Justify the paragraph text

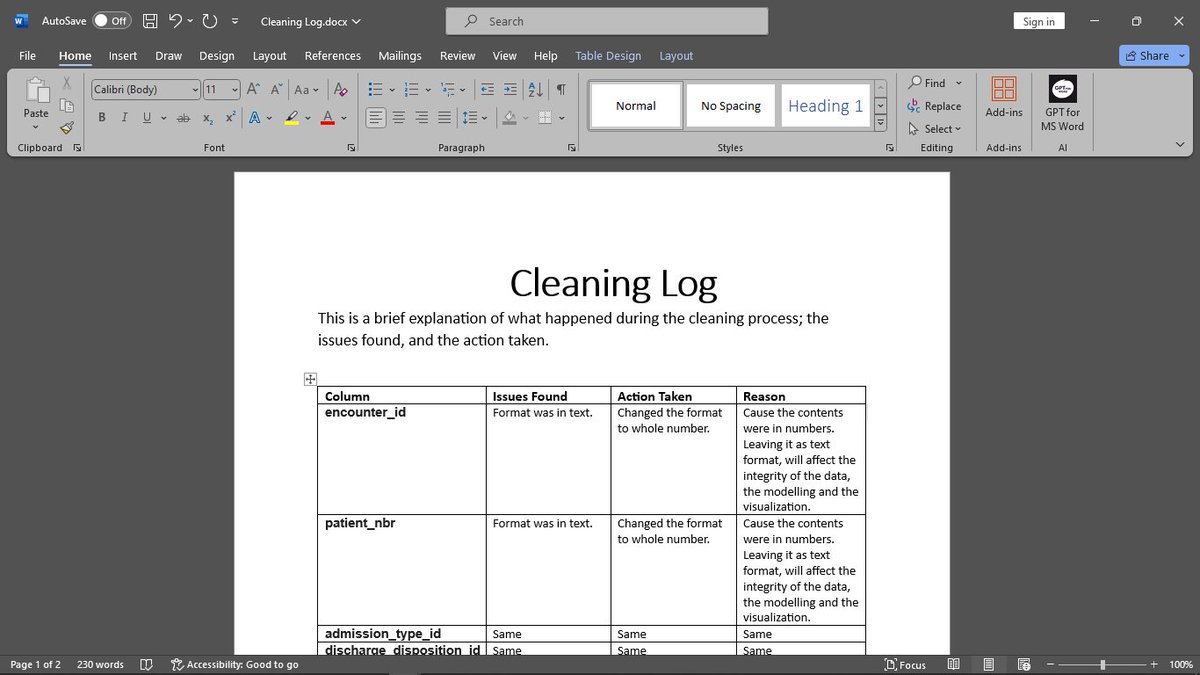(x=443, y=118)
